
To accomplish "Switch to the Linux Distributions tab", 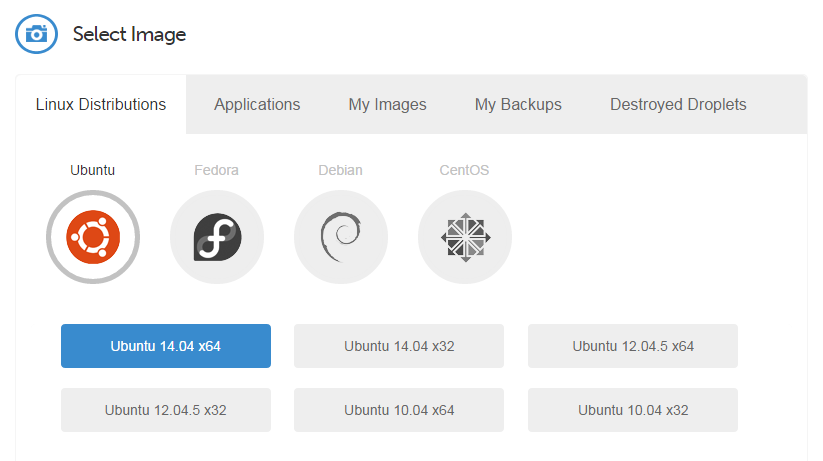I will coord(101,104).
